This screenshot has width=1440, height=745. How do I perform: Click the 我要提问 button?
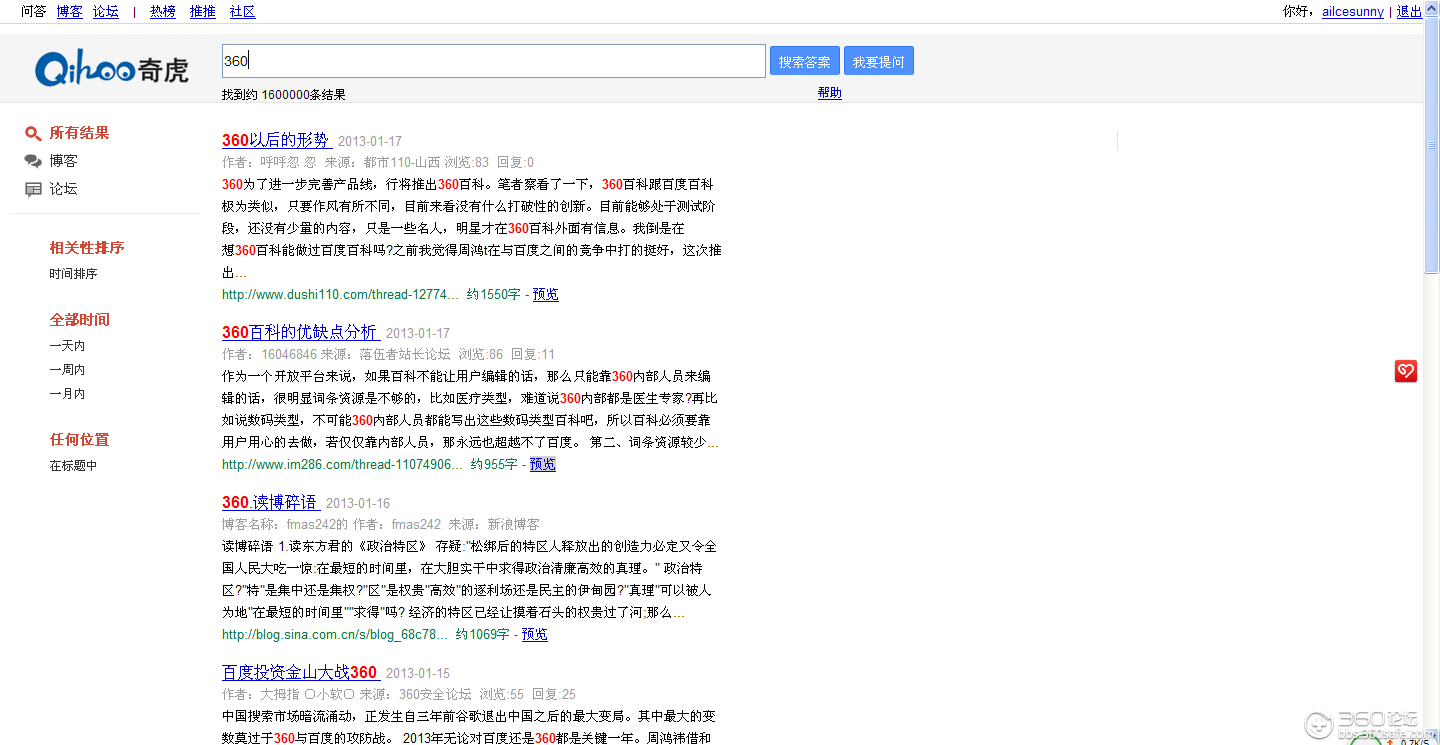879,61
